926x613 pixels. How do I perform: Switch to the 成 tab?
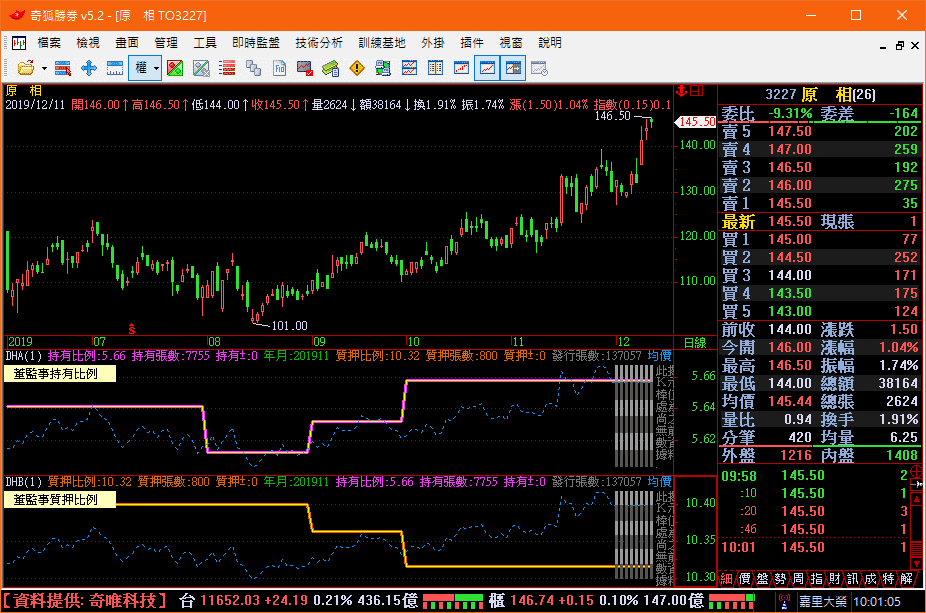(870, 579)
